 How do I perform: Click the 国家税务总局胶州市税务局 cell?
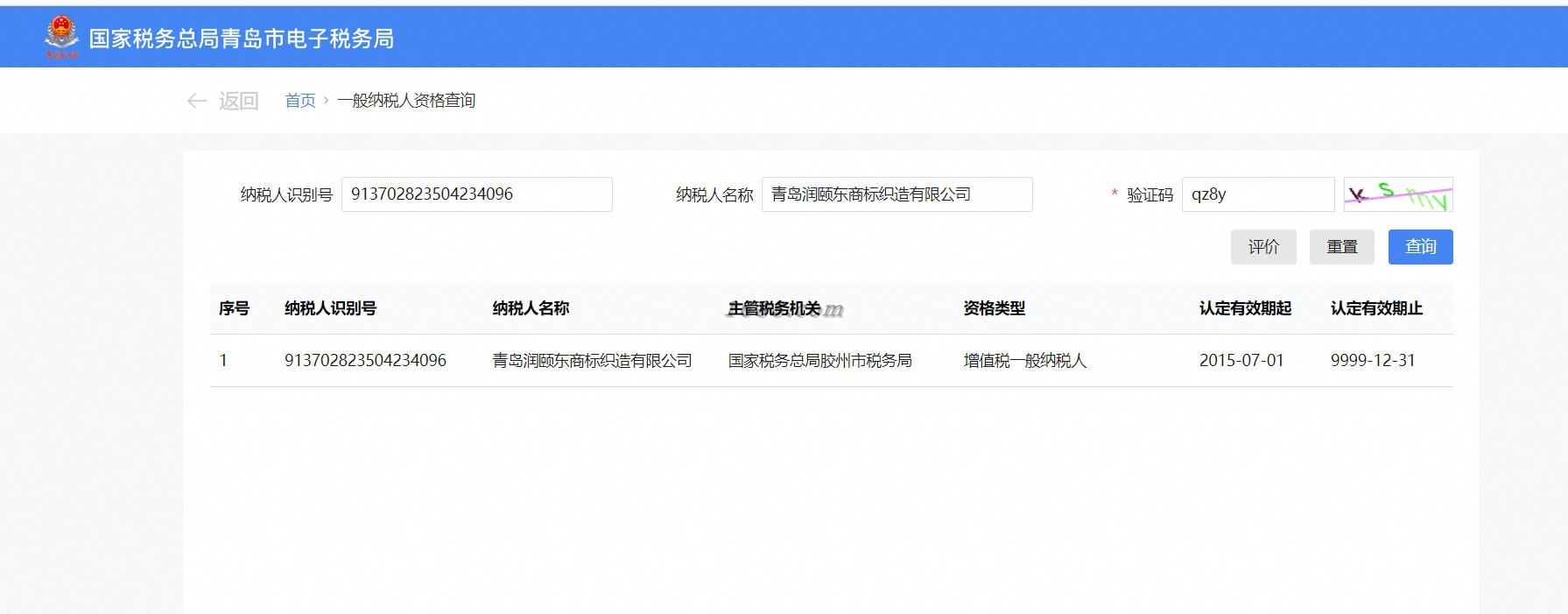click(x=820, y=361)
